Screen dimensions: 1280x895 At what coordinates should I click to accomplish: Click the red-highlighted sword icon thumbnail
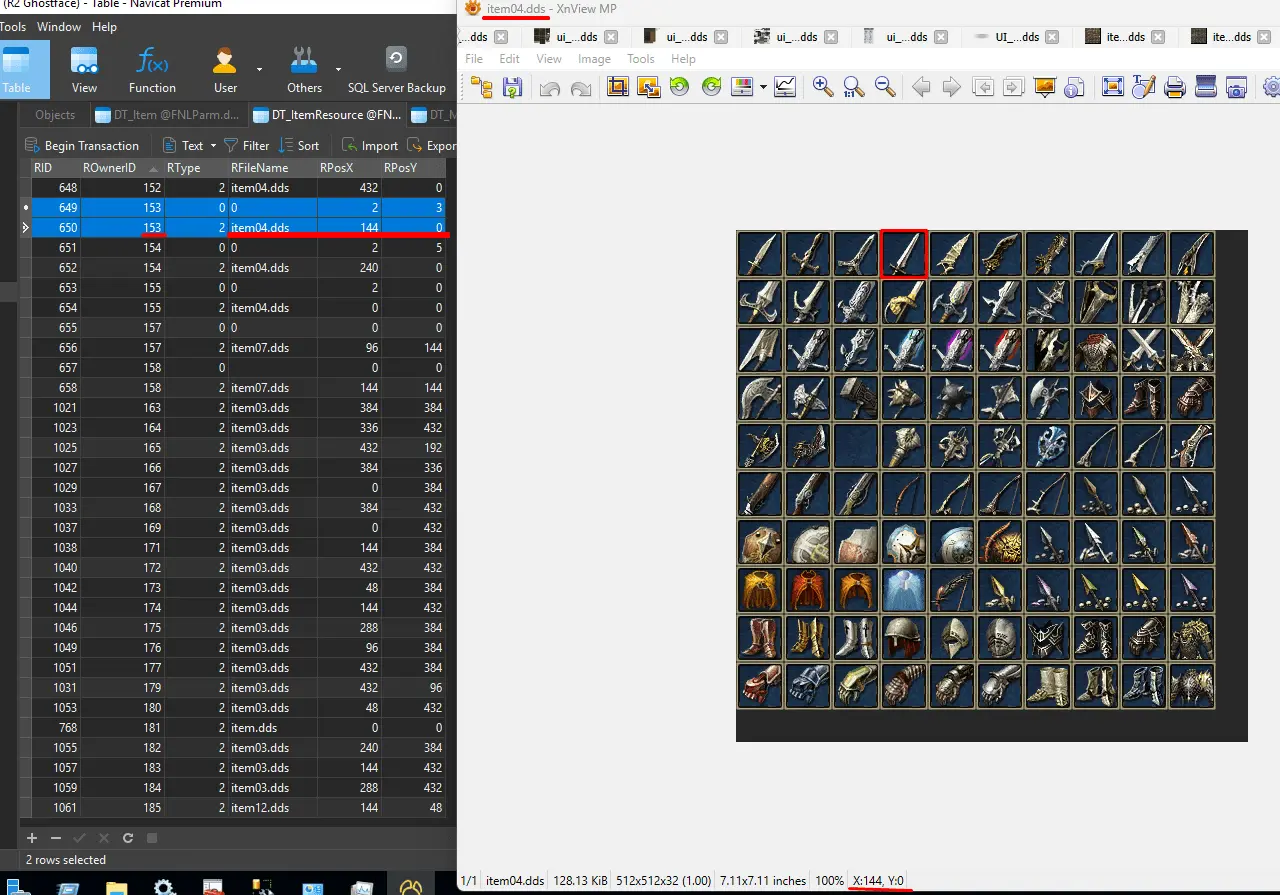[904, 254]
